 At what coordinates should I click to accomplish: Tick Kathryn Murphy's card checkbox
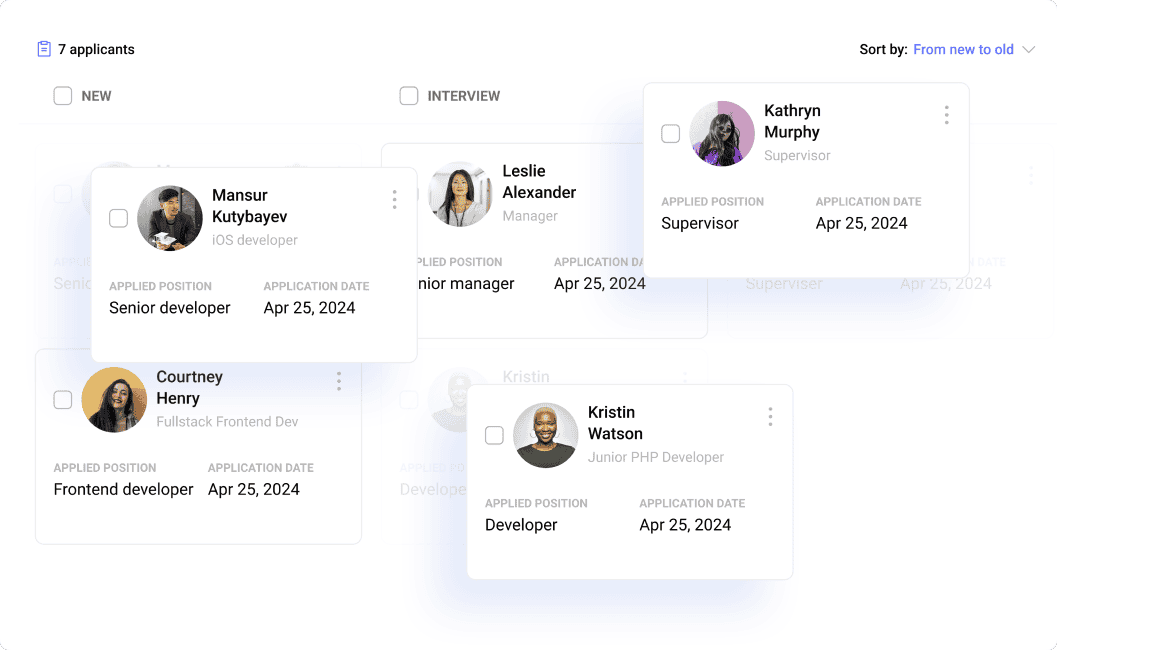pyautogui.click(x=671, y=133)
